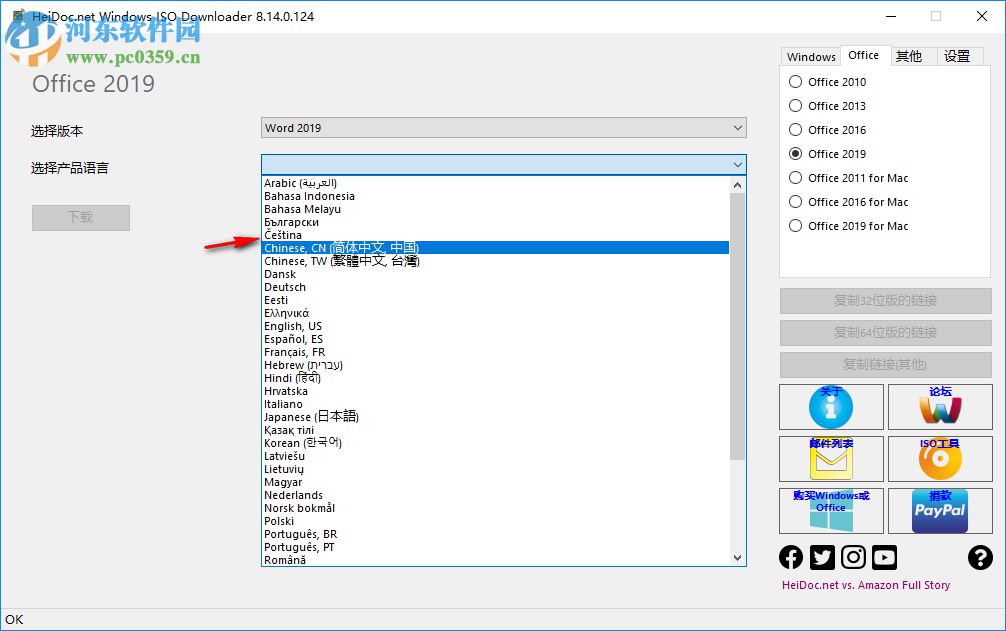Click the PayPal 捐款 donation icon
1006x631 pixels.
940,511
